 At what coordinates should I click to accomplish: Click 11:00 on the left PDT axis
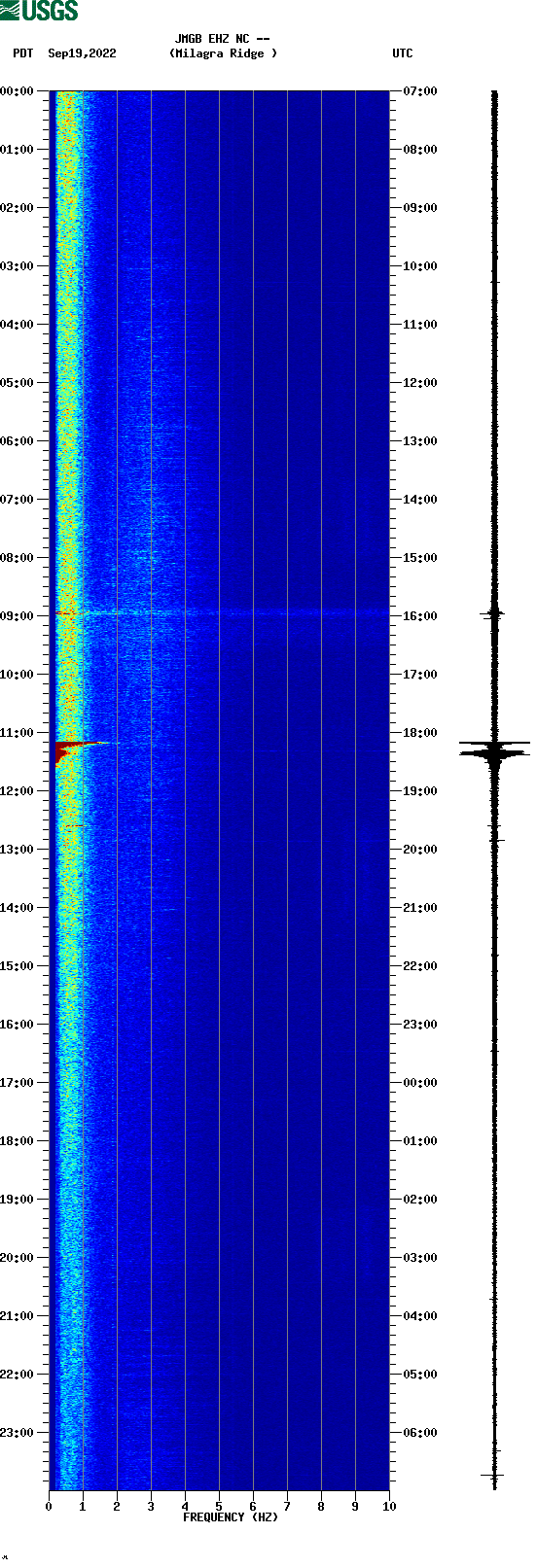click(17, 733)
